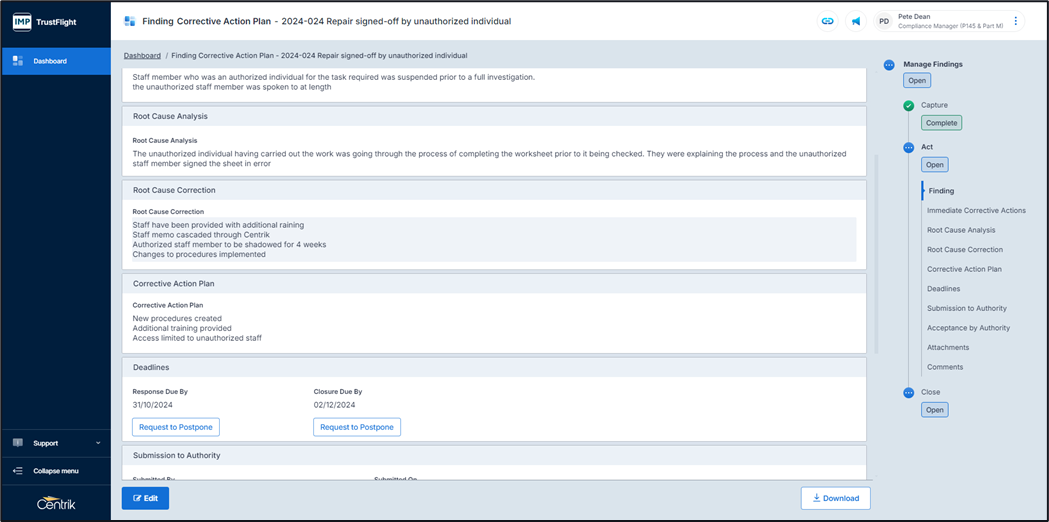Click the Close step circle icon
This screenshot has width=1049, height=522.
[908, 393]
